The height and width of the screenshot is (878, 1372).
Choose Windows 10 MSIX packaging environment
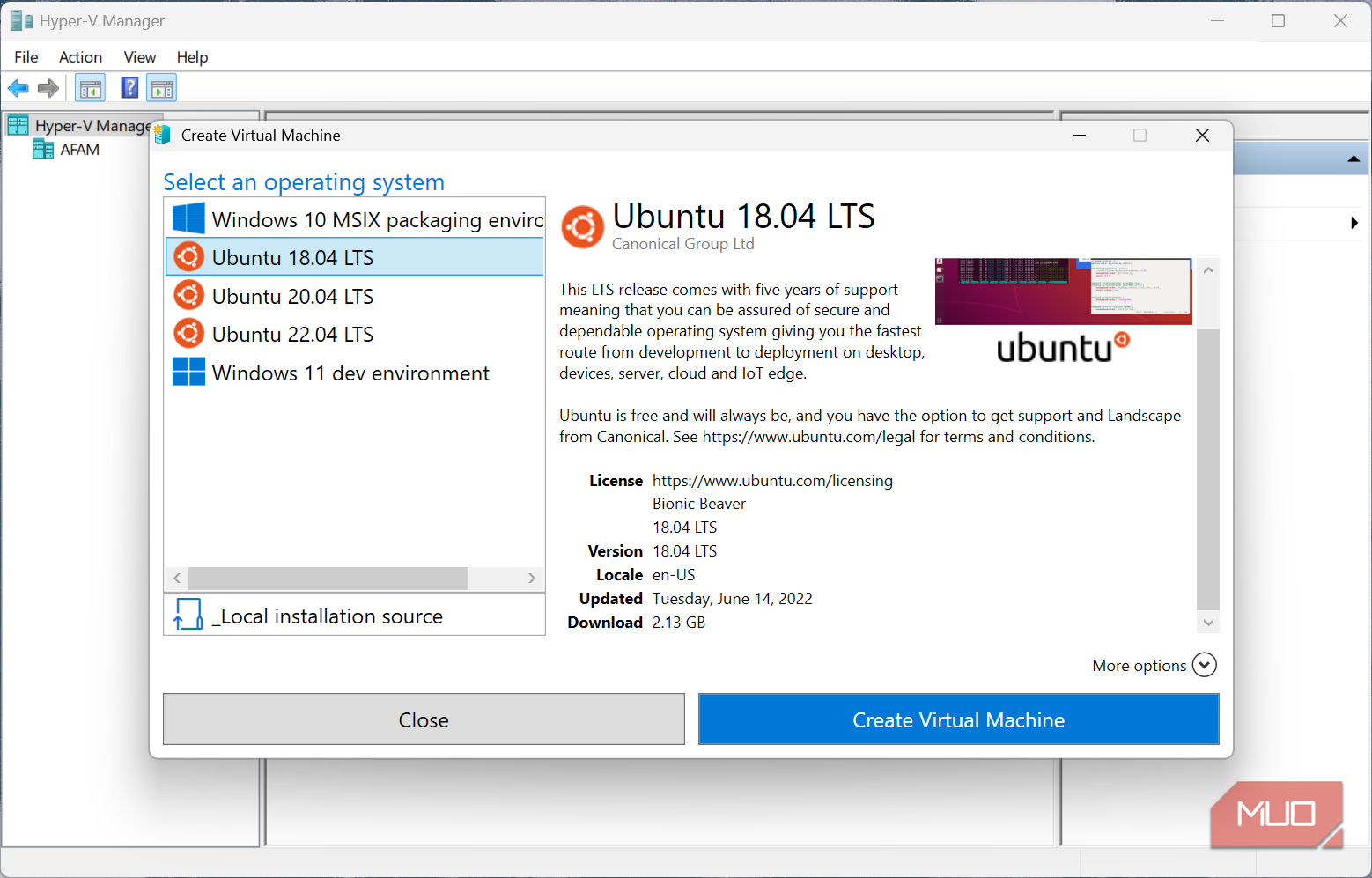354,219
